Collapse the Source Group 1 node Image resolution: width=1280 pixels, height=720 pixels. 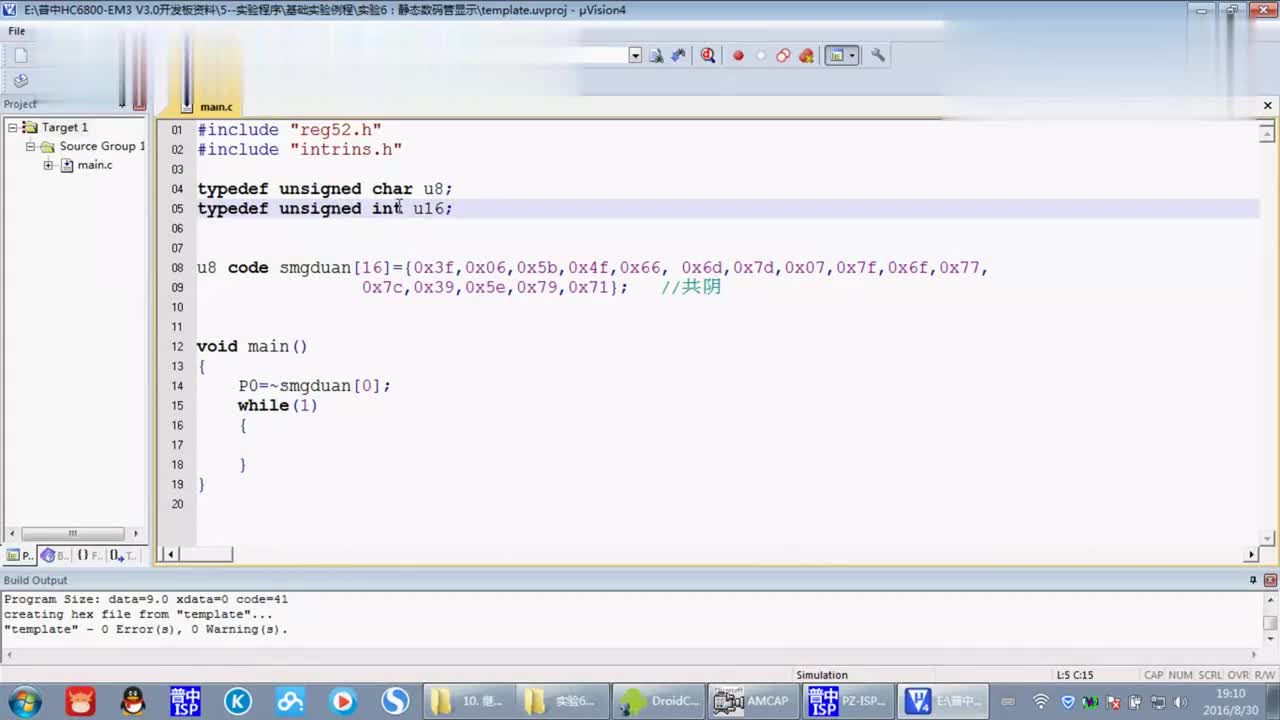point(31,146)
